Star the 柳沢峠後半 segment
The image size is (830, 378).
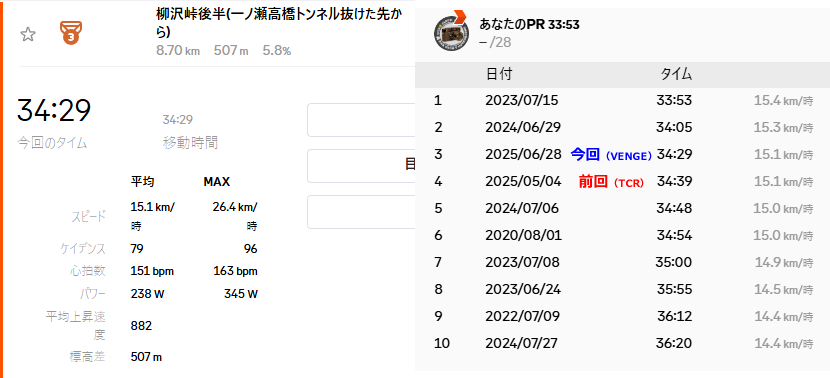pyautogui.click(x=28, y=35)
